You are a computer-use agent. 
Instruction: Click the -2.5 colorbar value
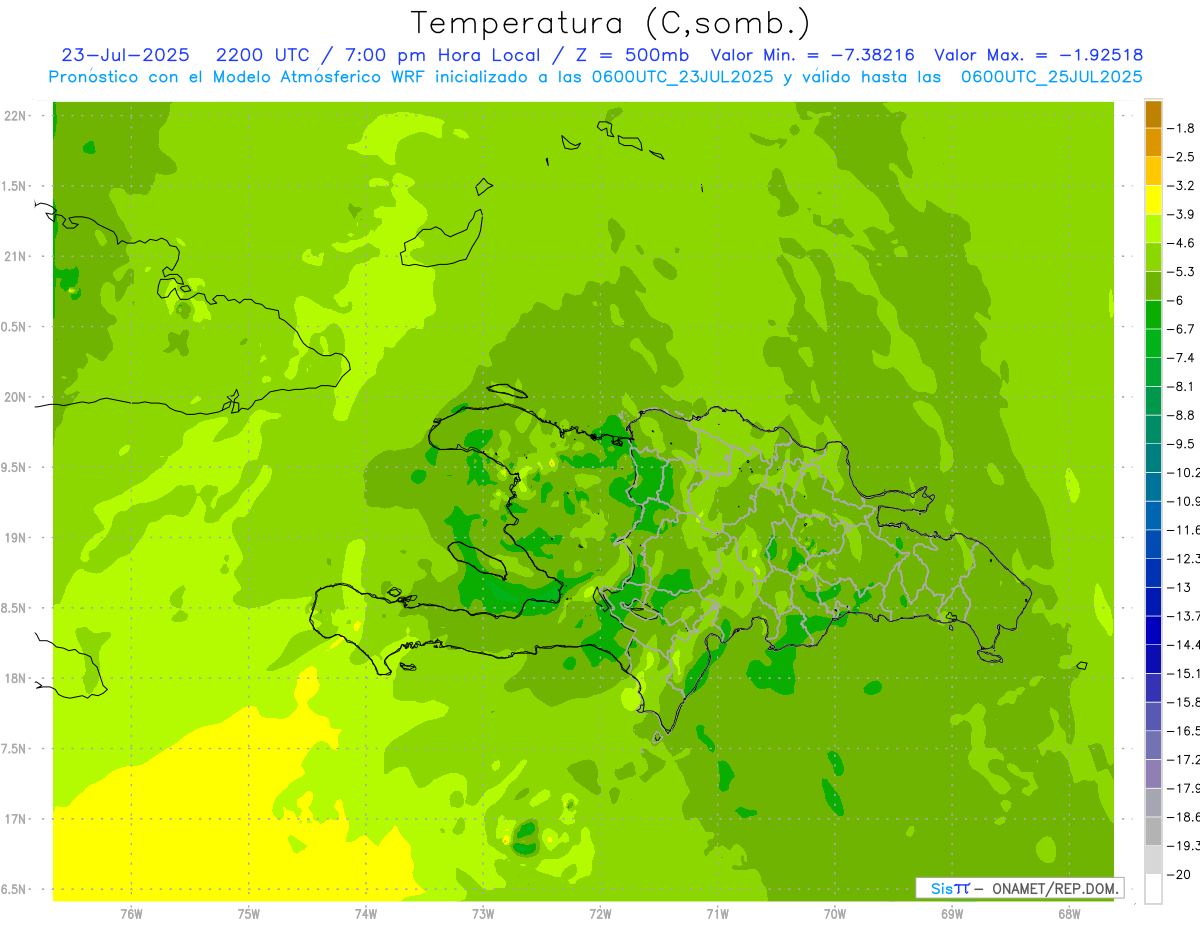pyautogui.click(x=1181, y=157)
